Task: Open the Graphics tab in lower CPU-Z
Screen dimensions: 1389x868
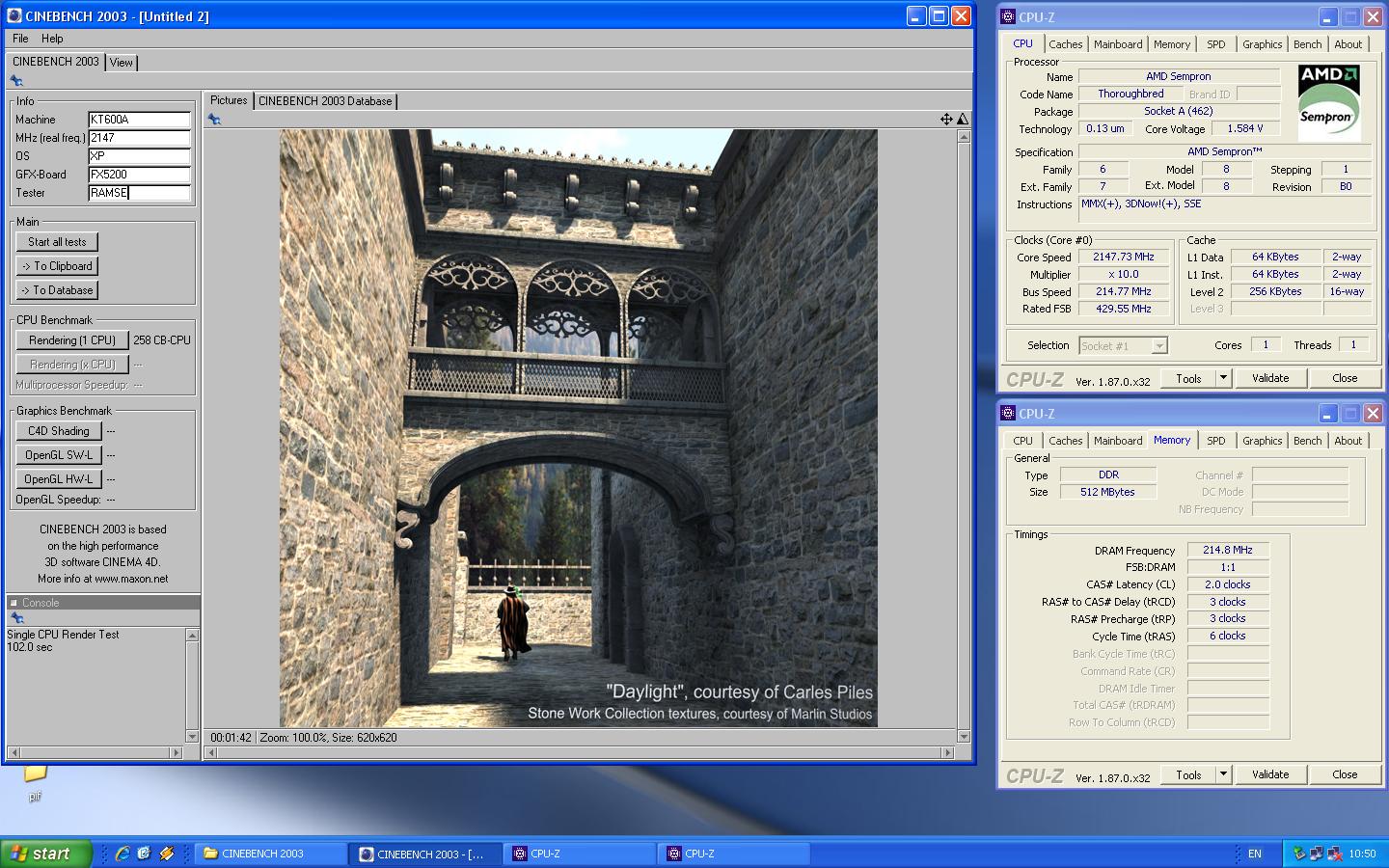Action: tap(1263, 441)
